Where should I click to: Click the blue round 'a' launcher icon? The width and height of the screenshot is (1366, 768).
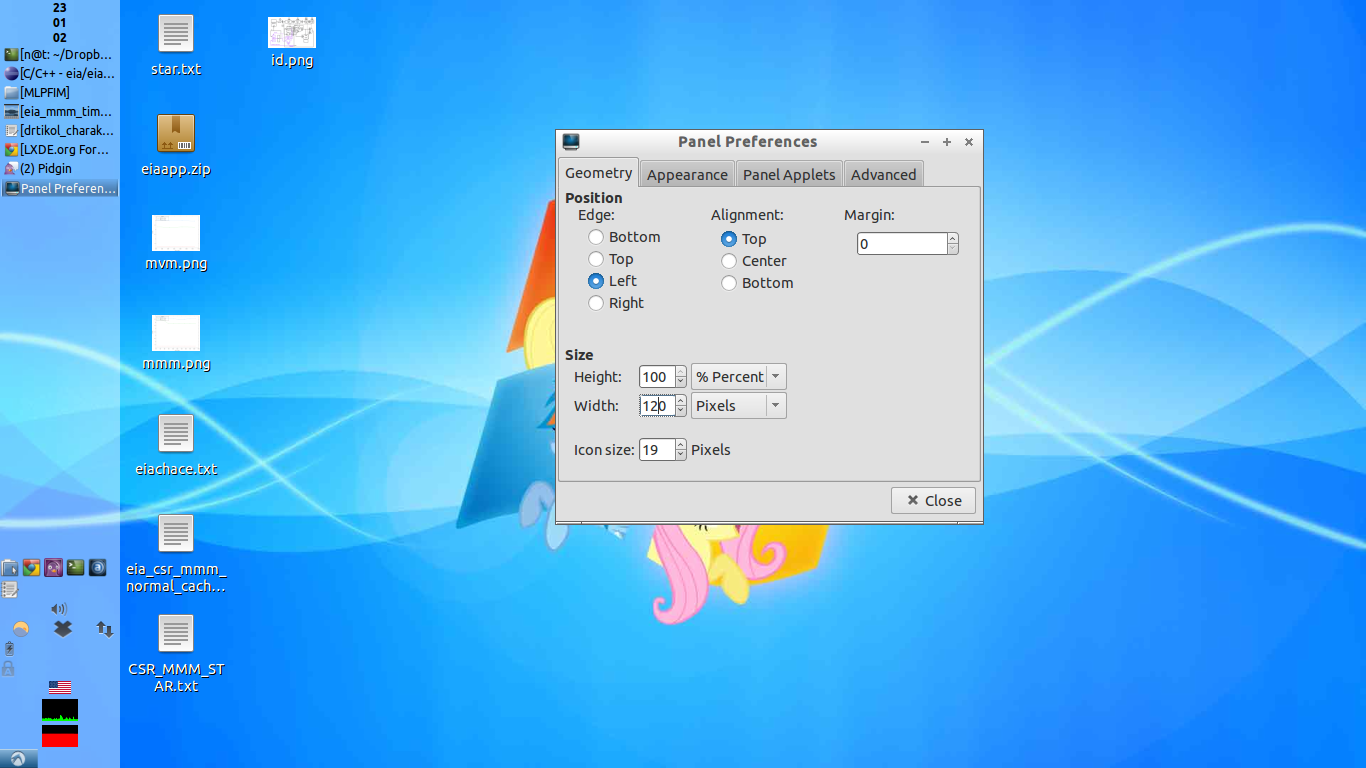pyautogui.click(x=98, y=568)
